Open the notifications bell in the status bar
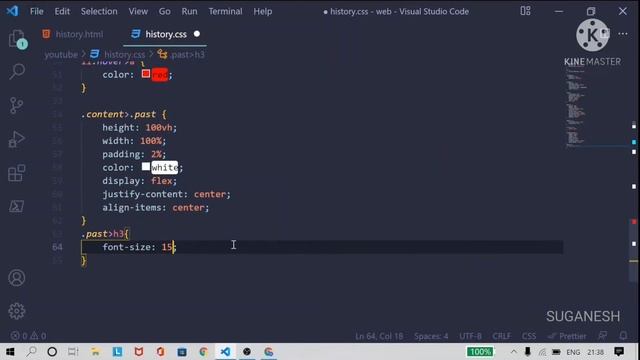 click(x=623, y=336)
